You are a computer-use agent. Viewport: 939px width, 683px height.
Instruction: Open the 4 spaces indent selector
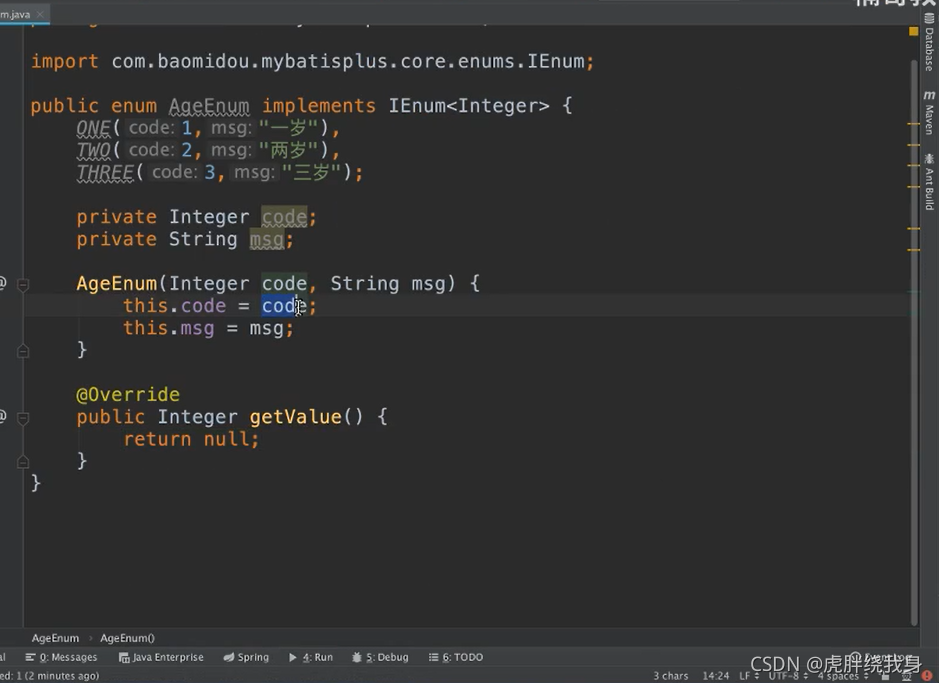coord(843,676)
